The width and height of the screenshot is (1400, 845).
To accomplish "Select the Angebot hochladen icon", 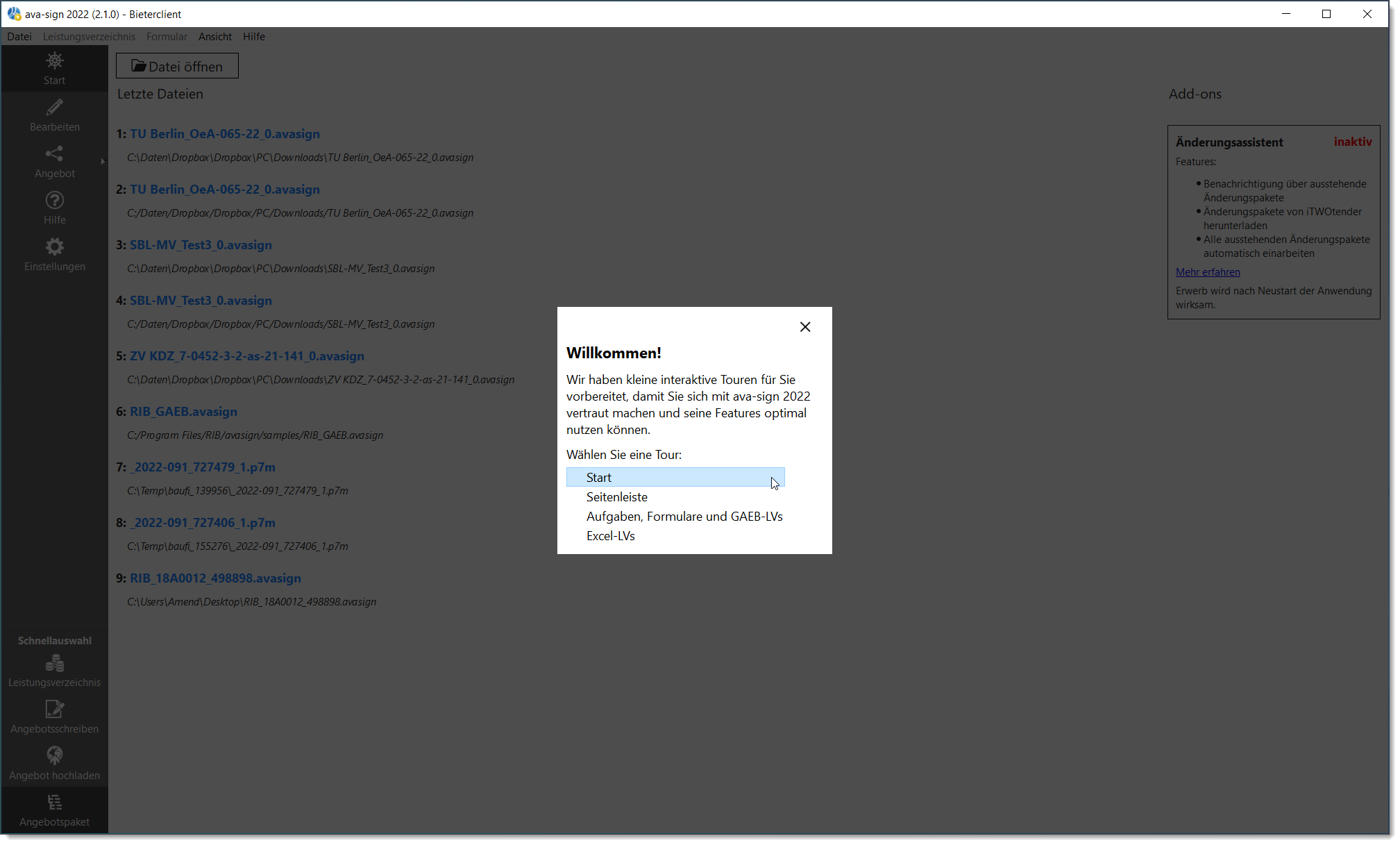I will coord(54,762).
